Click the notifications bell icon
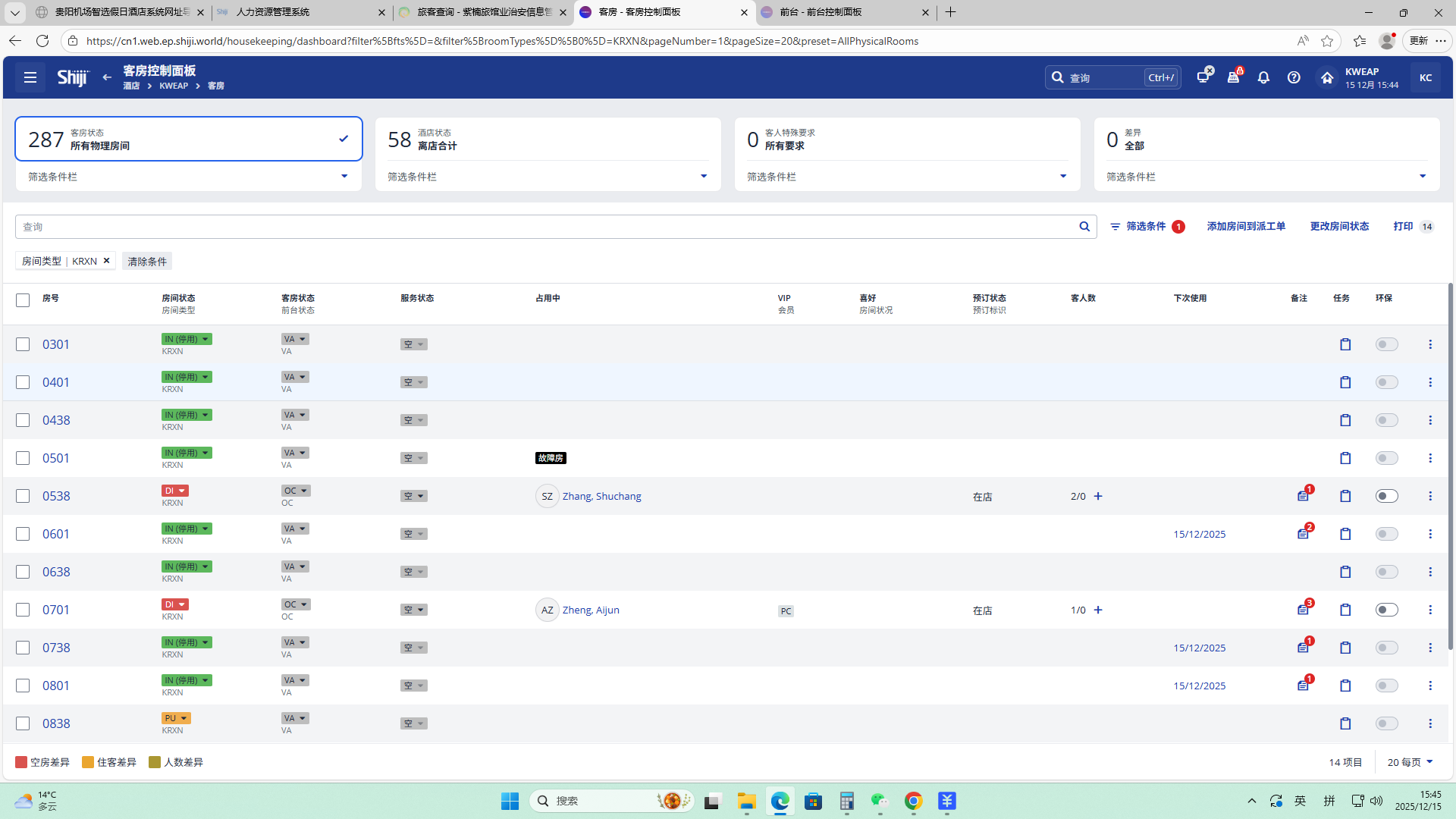The height and width of the screenshot is (819, 1456). coord(1263,77)
